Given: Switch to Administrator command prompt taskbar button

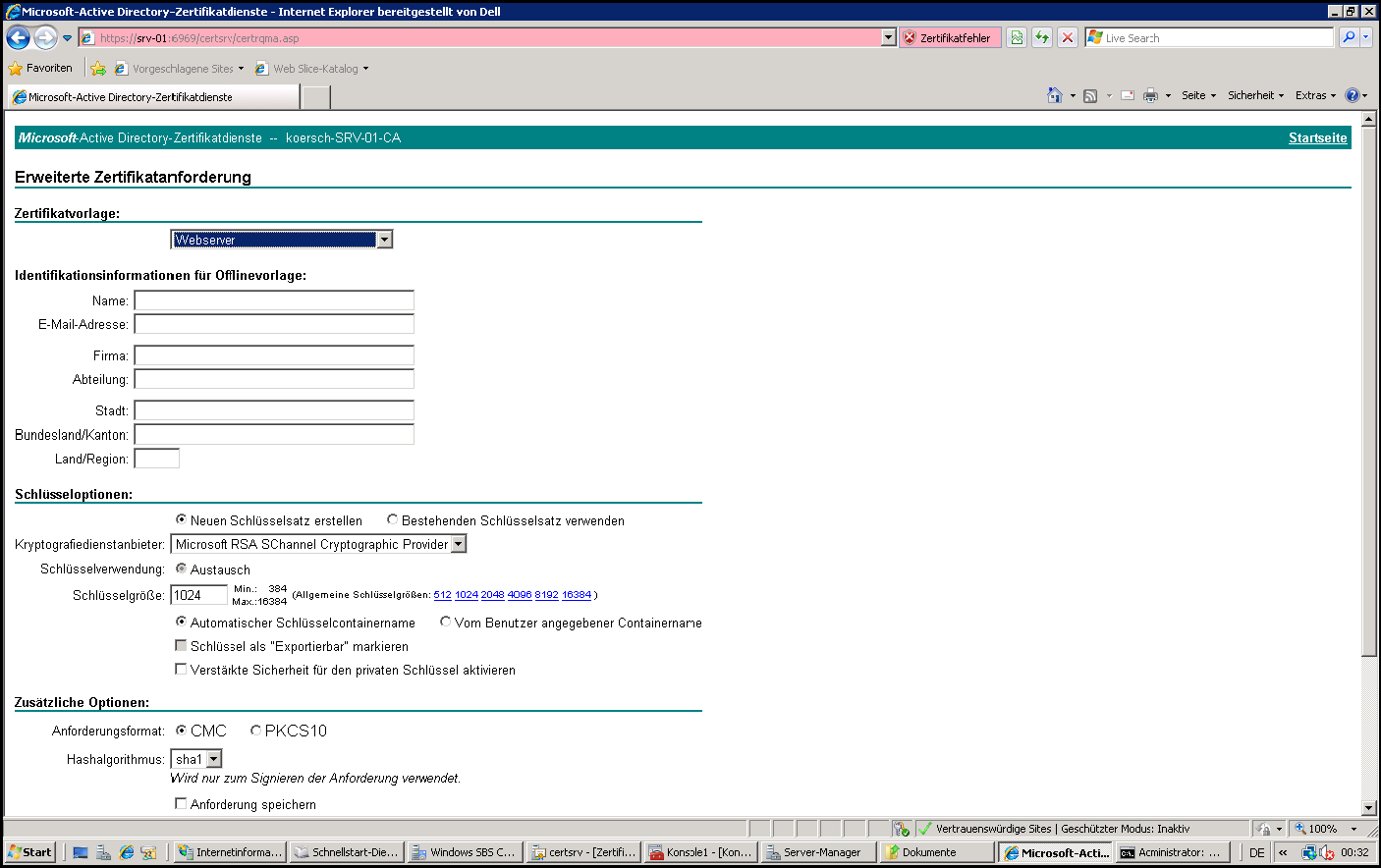Looking at the screenshot, I should click(1173, 852).
